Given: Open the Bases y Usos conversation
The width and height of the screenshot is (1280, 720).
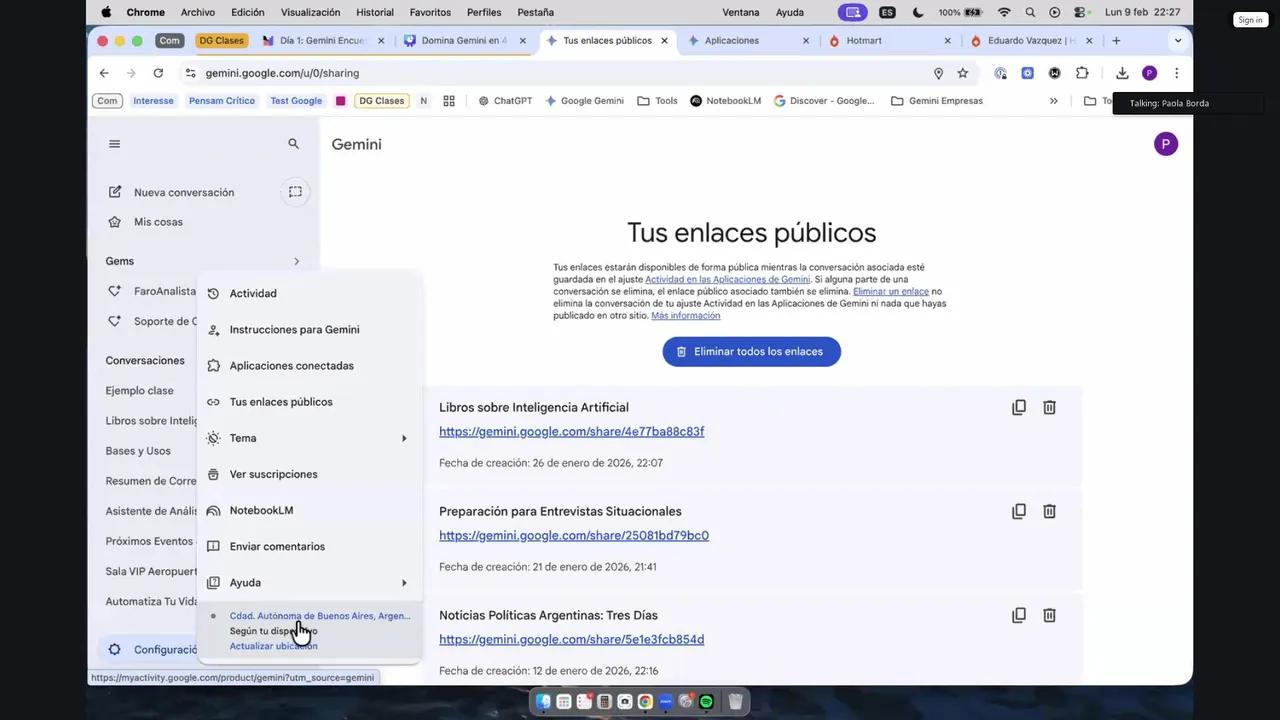Looking at the screenshot, I should tap(138, 451).
